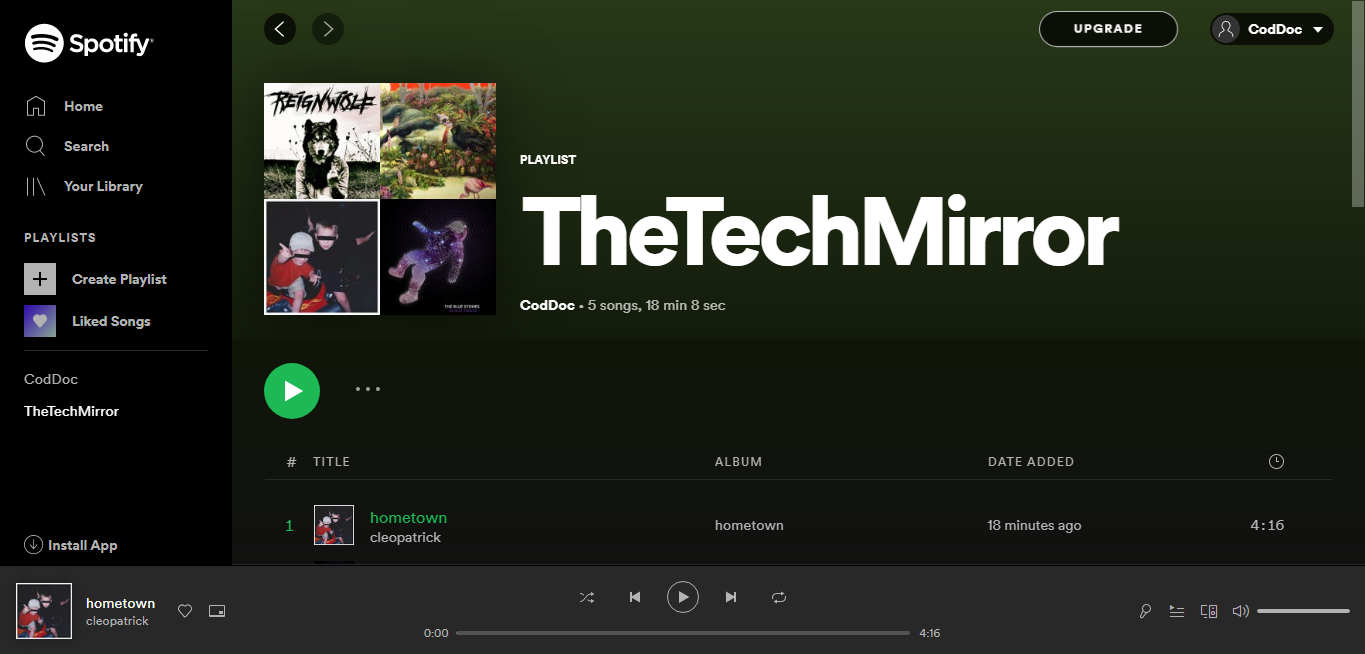Viewport: 1365px width, 654px height.
Task: Click the '18 minutes ago' date cell
Action: (1034, 525)
